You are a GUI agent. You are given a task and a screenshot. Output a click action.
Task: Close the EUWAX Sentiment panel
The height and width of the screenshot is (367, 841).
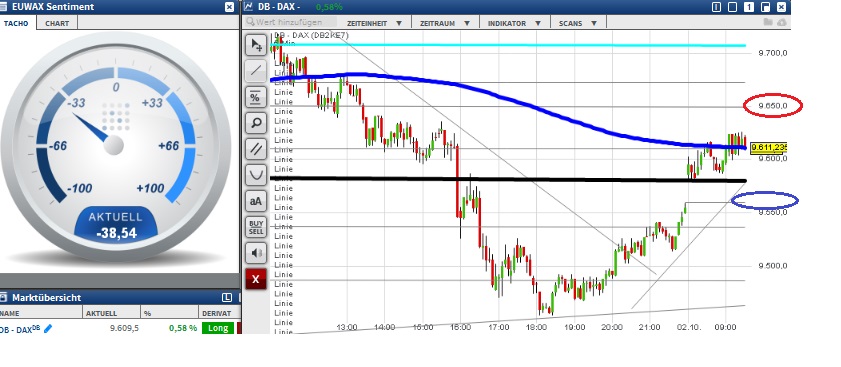pyautogui.click(x=230, y=7)
